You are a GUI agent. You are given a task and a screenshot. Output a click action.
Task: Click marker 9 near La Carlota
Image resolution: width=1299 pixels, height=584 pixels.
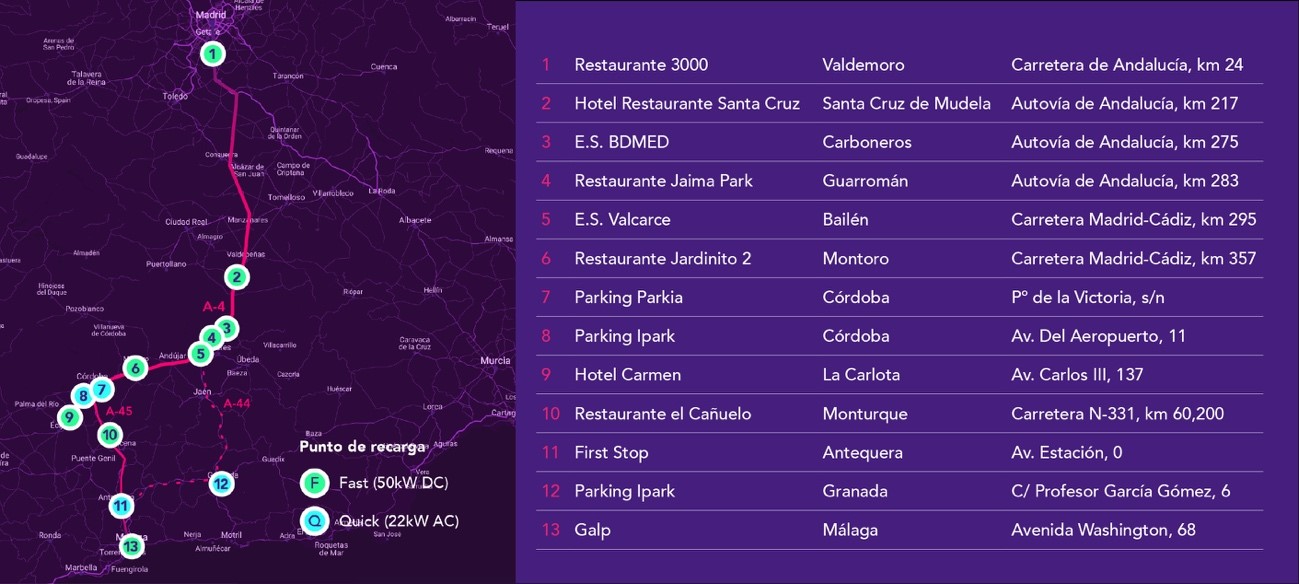pos(69,417)
